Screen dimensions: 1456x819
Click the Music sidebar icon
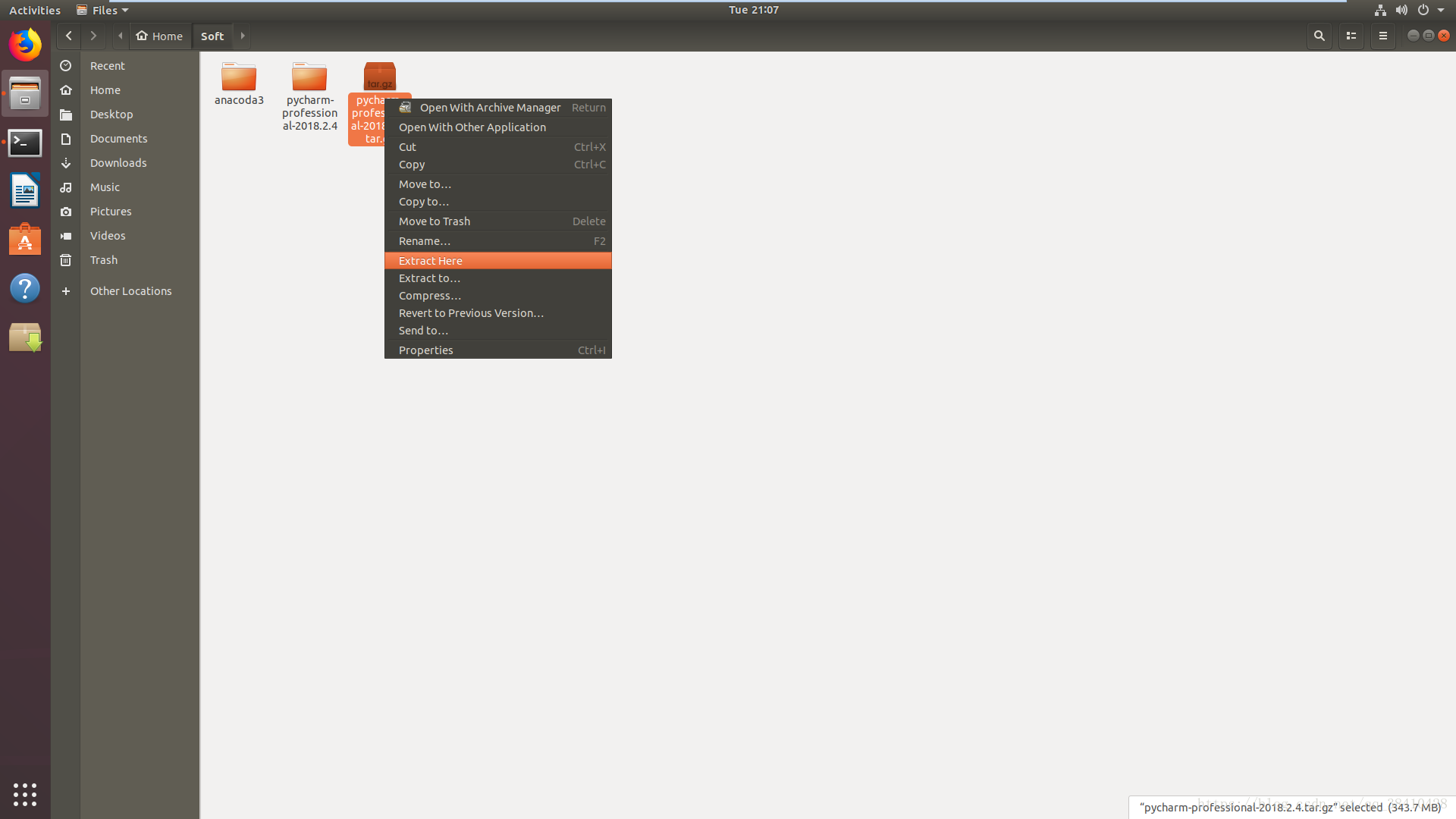(65, 187)
